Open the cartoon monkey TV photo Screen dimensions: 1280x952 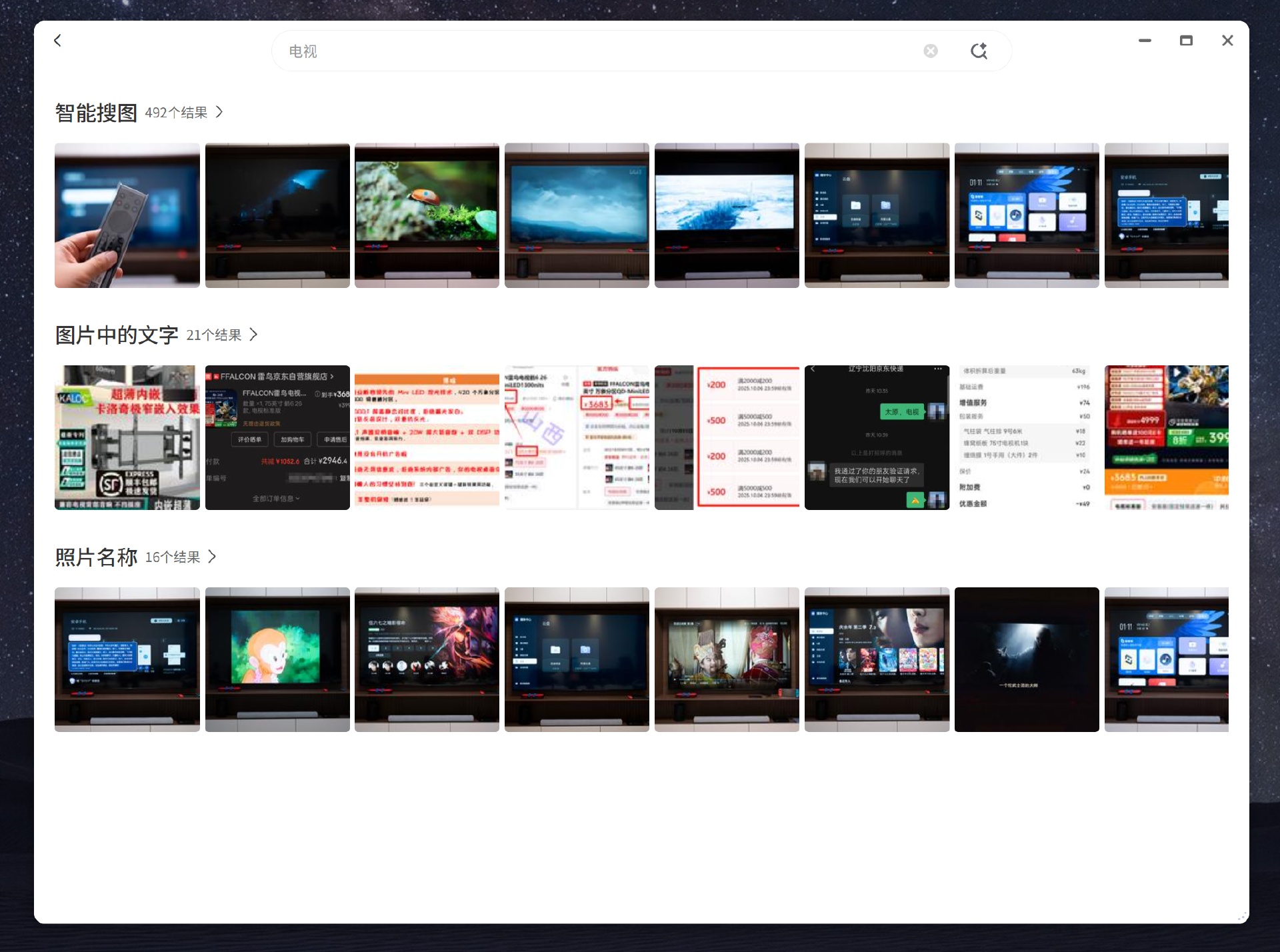click(x=277, y=659)
